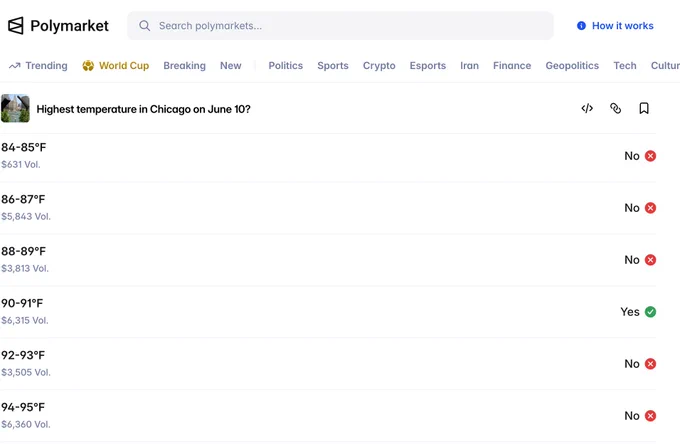
Task: Click the No result text for 92-93°F
Action: [632, 364]
